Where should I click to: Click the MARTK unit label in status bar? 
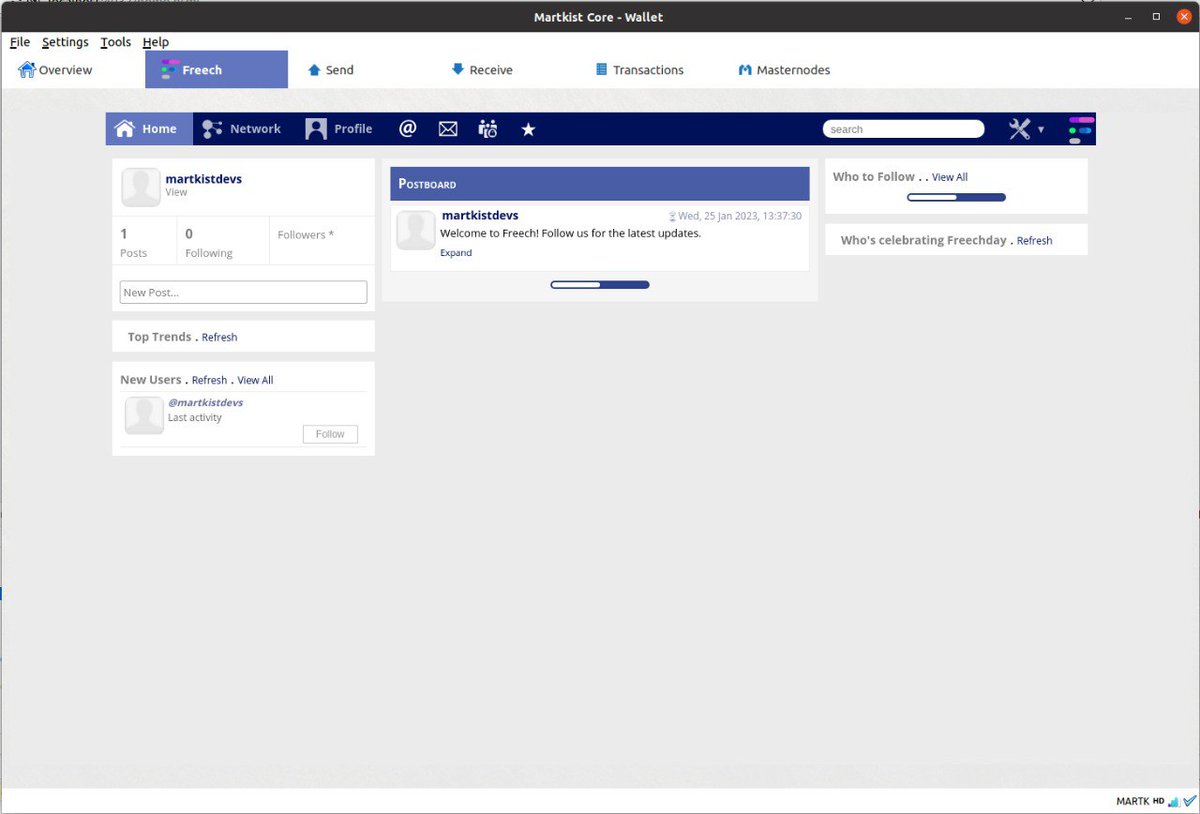click(1133, 801)
